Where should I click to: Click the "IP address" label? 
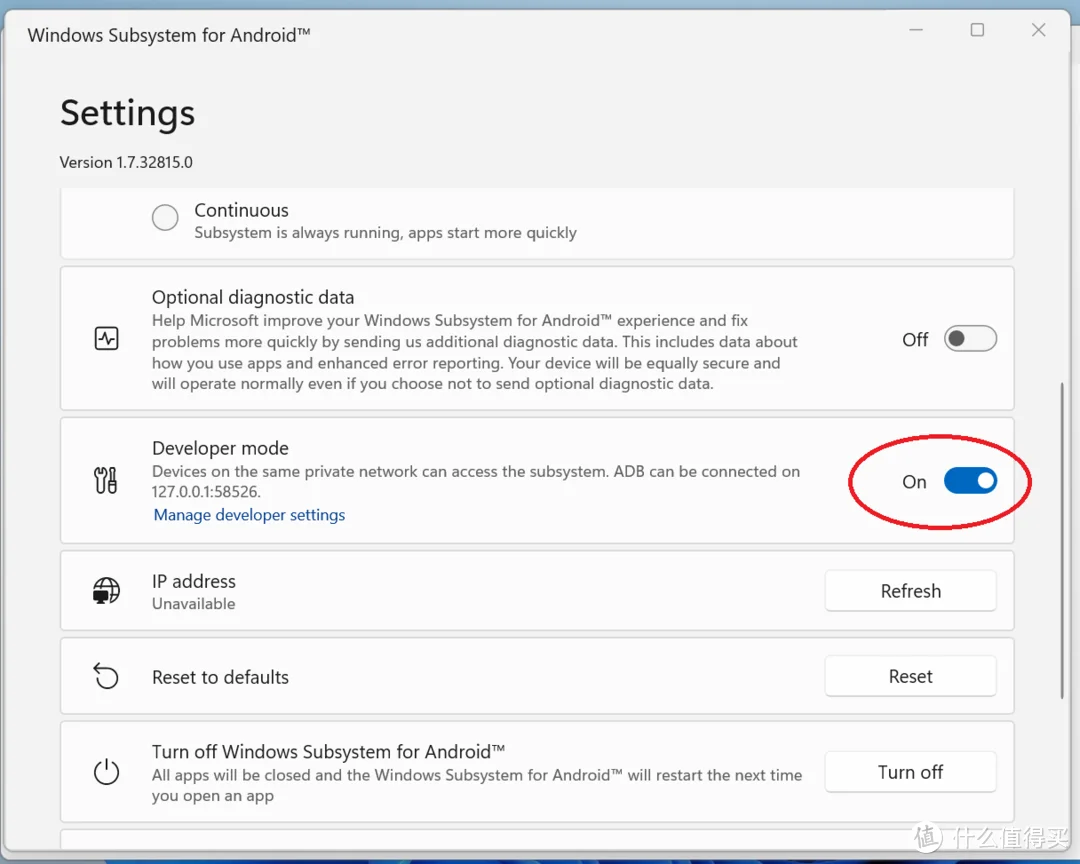194,582
